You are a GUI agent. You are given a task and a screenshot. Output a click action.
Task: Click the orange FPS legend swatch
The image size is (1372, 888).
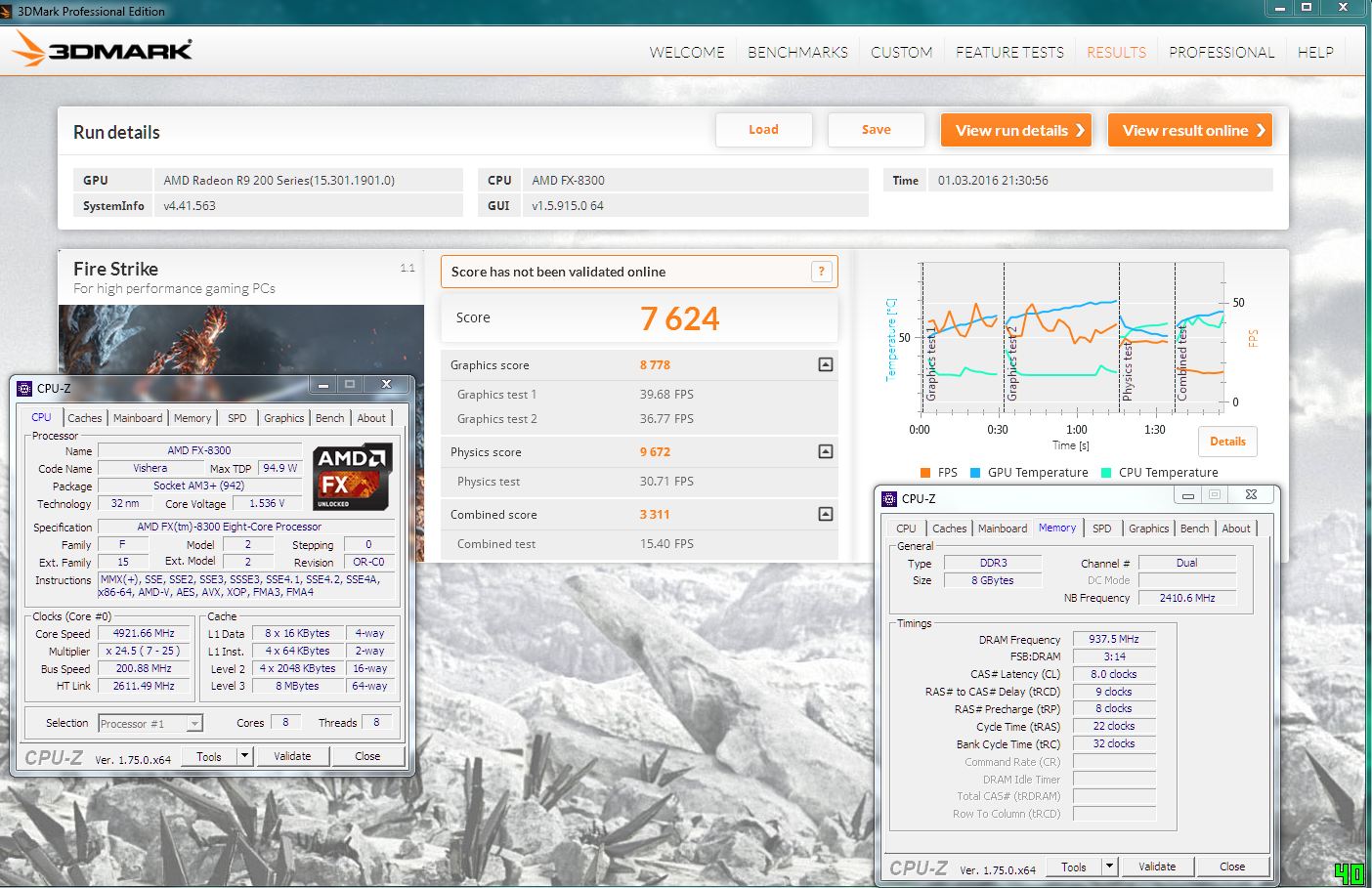[924, 473]
